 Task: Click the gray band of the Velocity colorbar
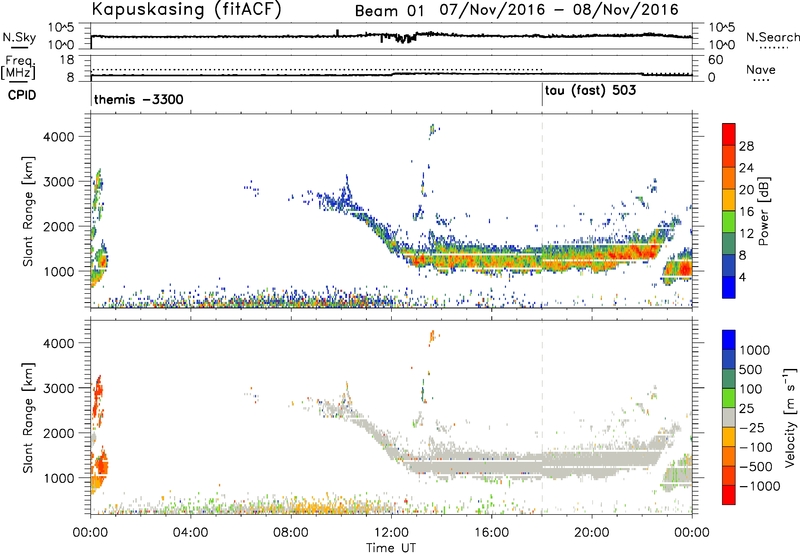coord(729,418)
